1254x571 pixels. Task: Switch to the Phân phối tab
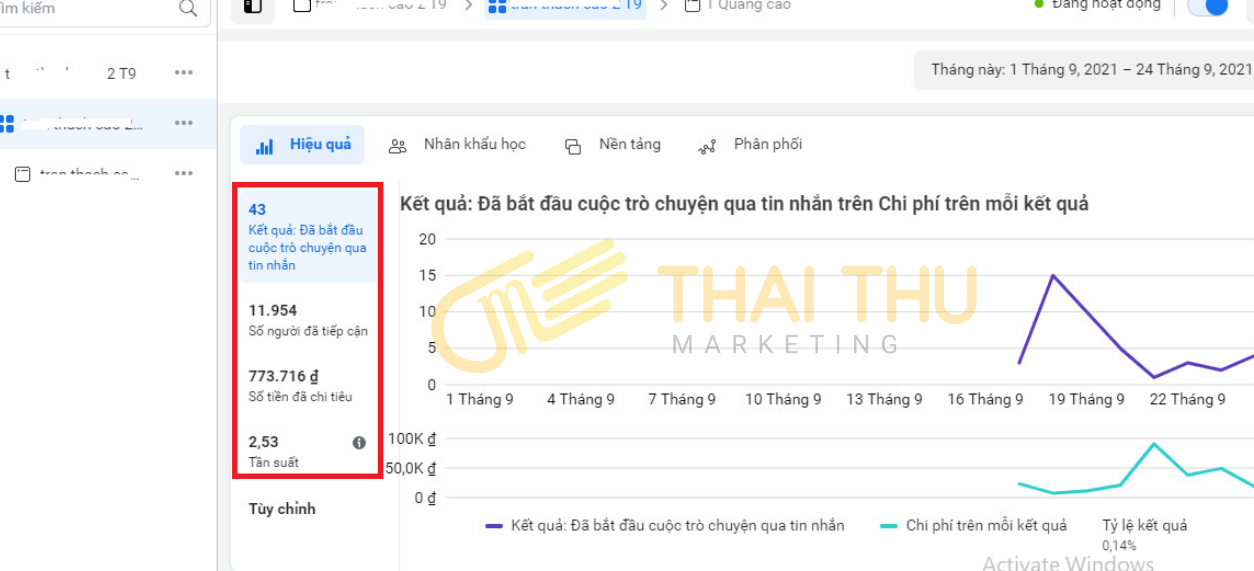750,145
